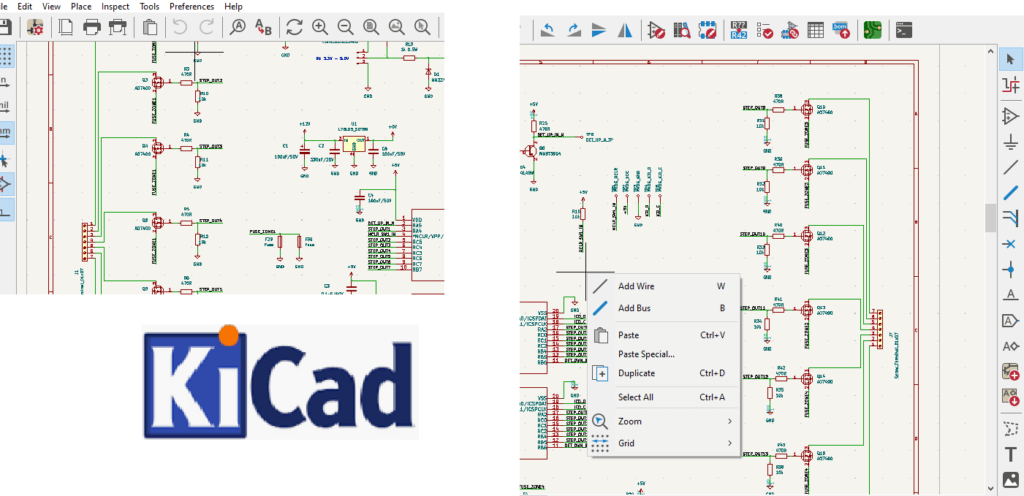Select the thick blue Add Bus tool in sidebar
1024x496 pixels.
coord(1011,193)
